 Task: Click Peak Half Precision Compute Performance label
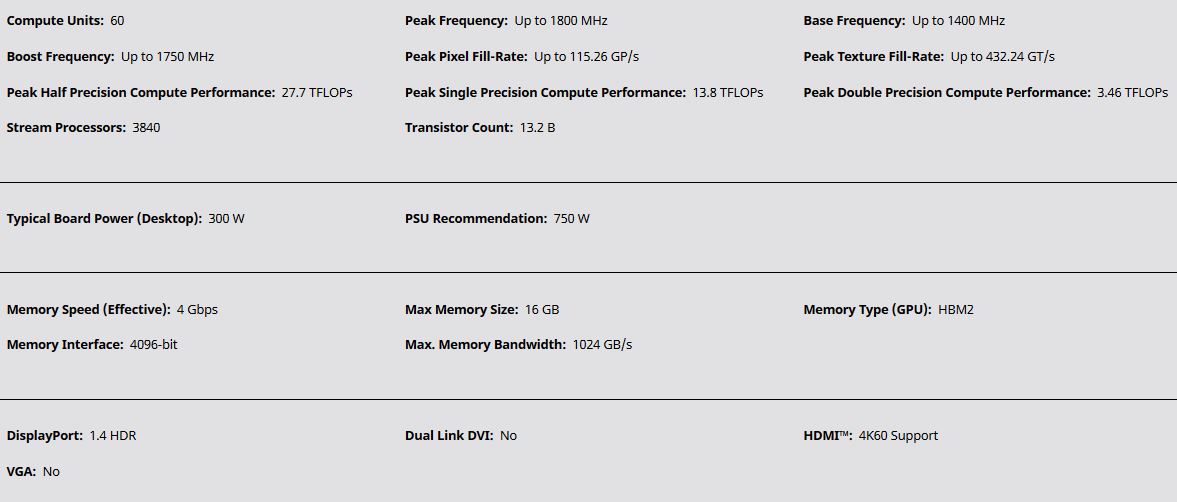coord(141,92)
